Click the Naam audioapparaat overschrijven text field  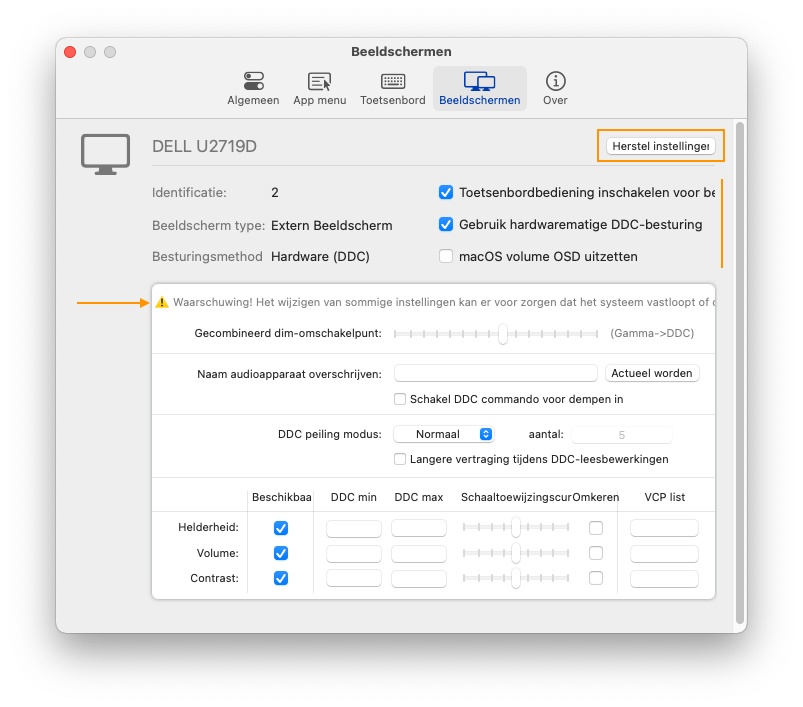pos(495,372)
